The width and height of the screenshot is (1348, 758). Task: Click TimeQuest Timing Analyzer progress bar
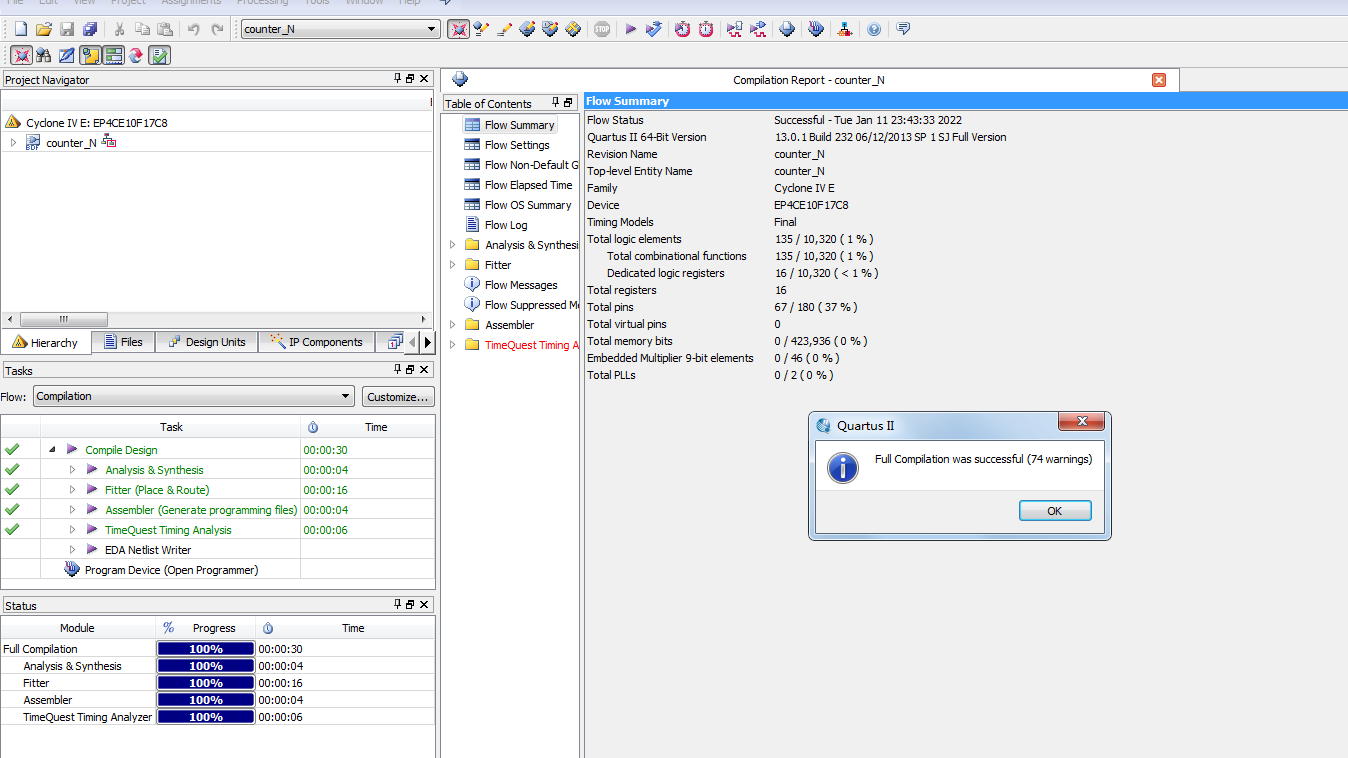(x=205, y=717)
